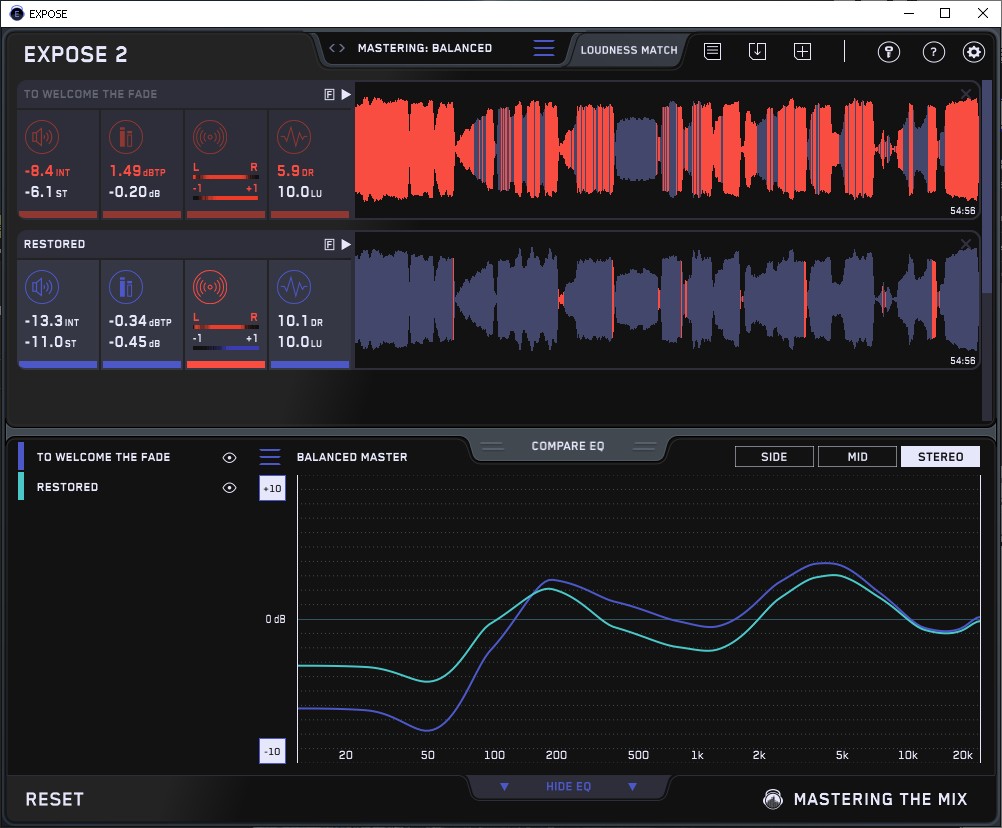Open the settings gear icon
The height and width of the screenshot is (828, 1002).
pyautogui.click(x=974, y=52)
